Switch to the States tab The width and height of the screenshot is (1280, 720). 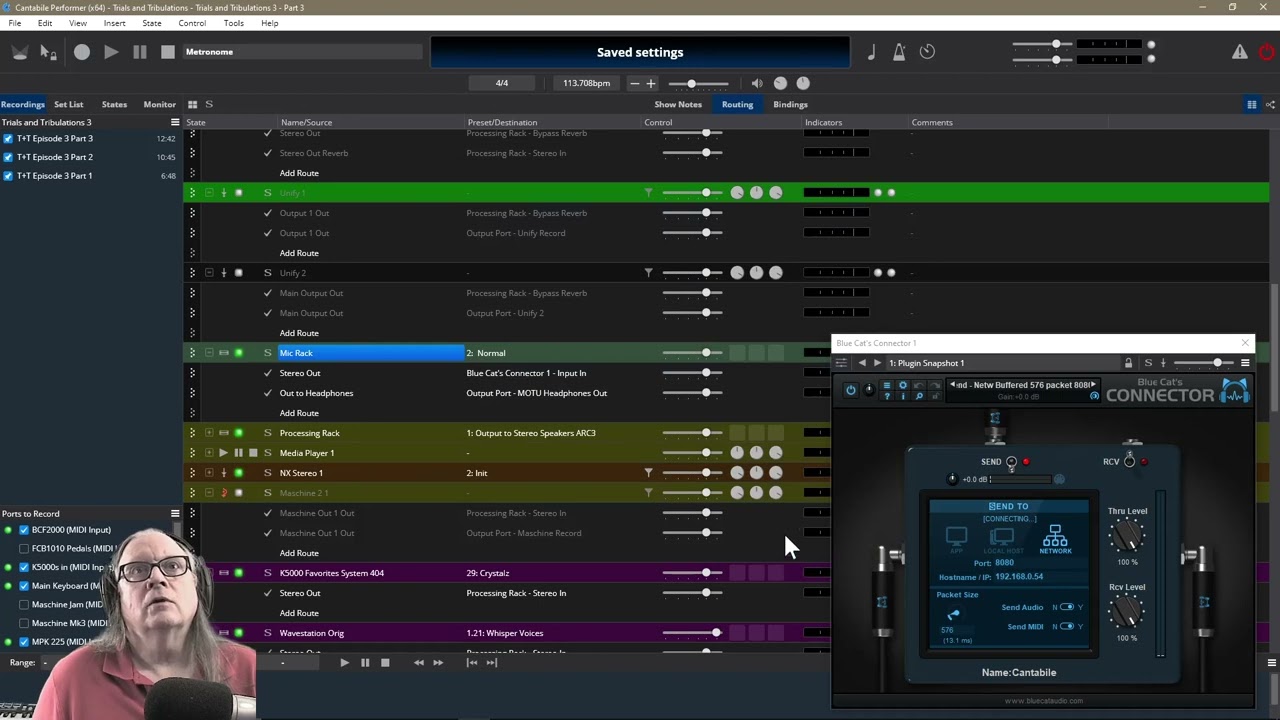point(114,104)
